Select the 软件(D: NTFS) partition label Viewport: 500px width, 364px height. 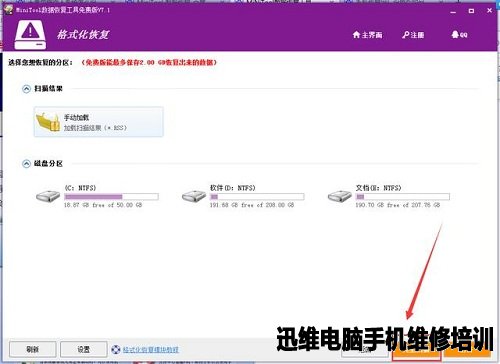[233, 188]
